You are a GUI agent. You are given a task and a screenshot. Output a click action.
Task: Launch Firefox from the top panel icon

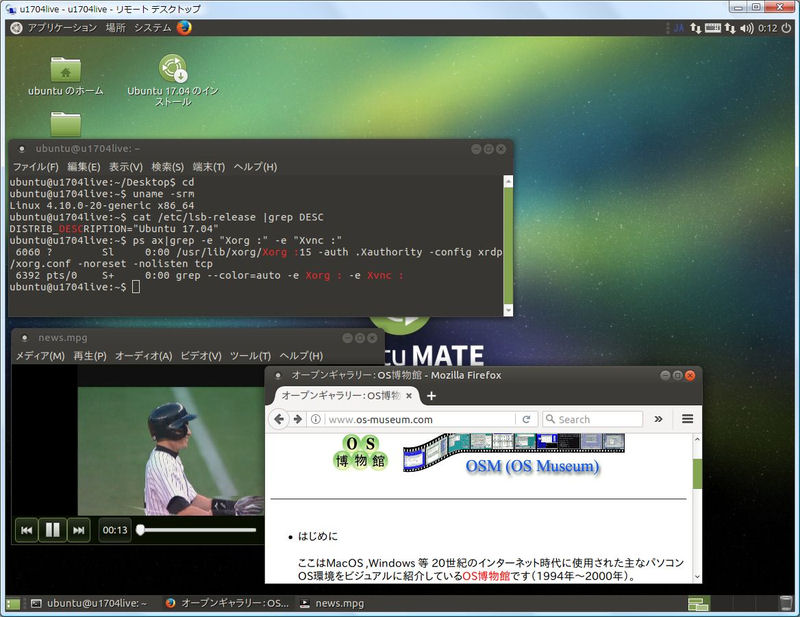[184, 28]
